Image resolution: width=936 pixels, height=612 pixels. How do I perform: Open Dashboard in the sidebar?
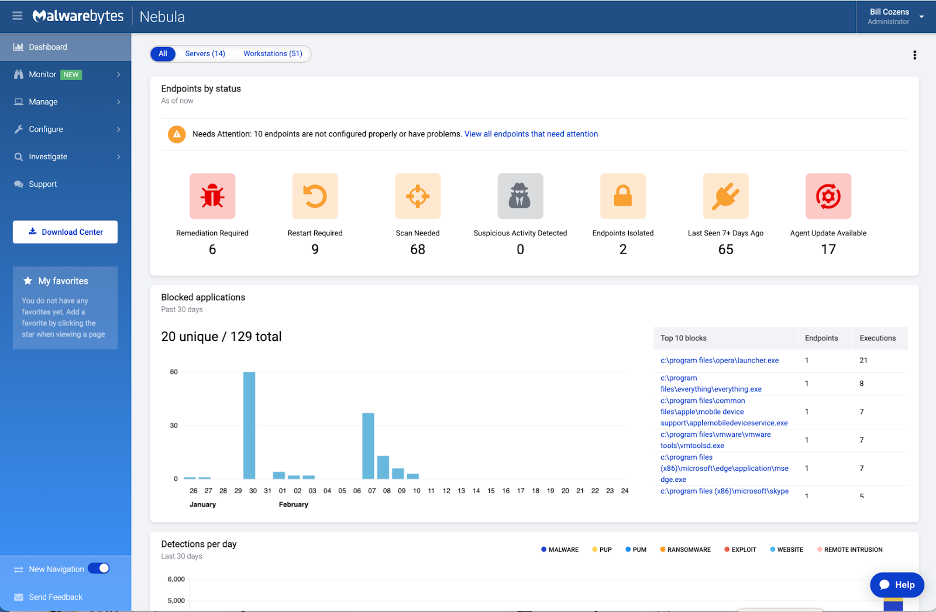point(65,47)
